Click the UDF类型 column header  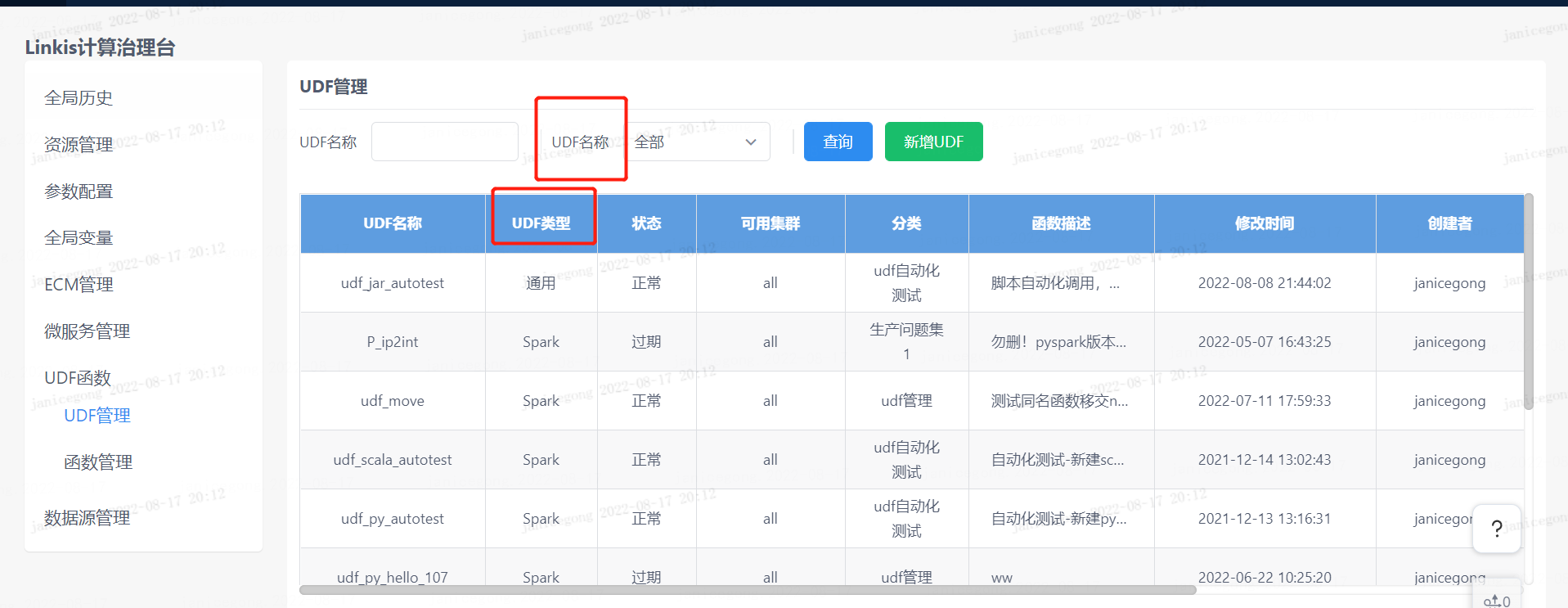pyautogui.click(x=541, y=223)
